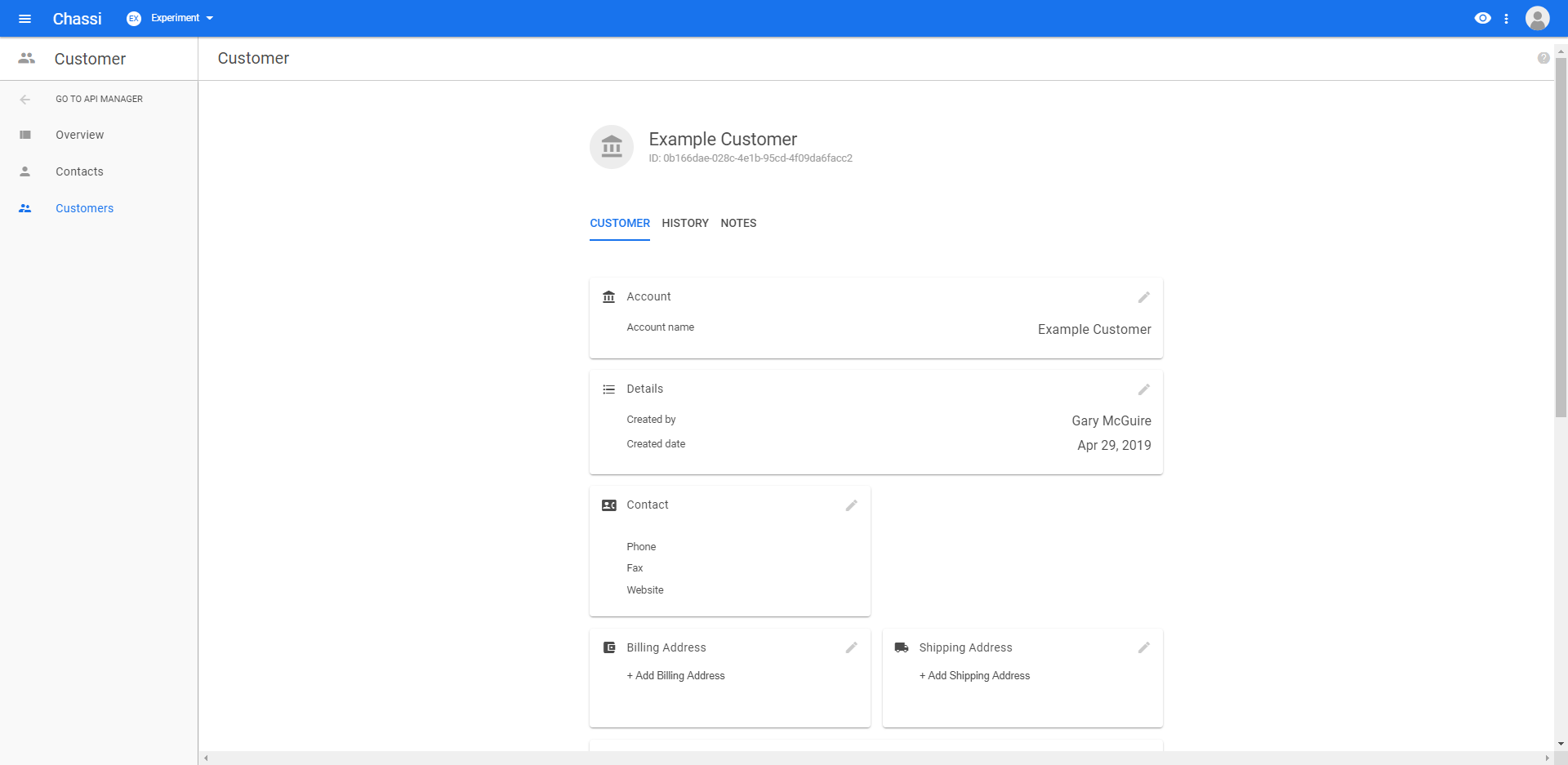
Task: Click the scroll down arrow
Action: click(x=1561, y=744)
